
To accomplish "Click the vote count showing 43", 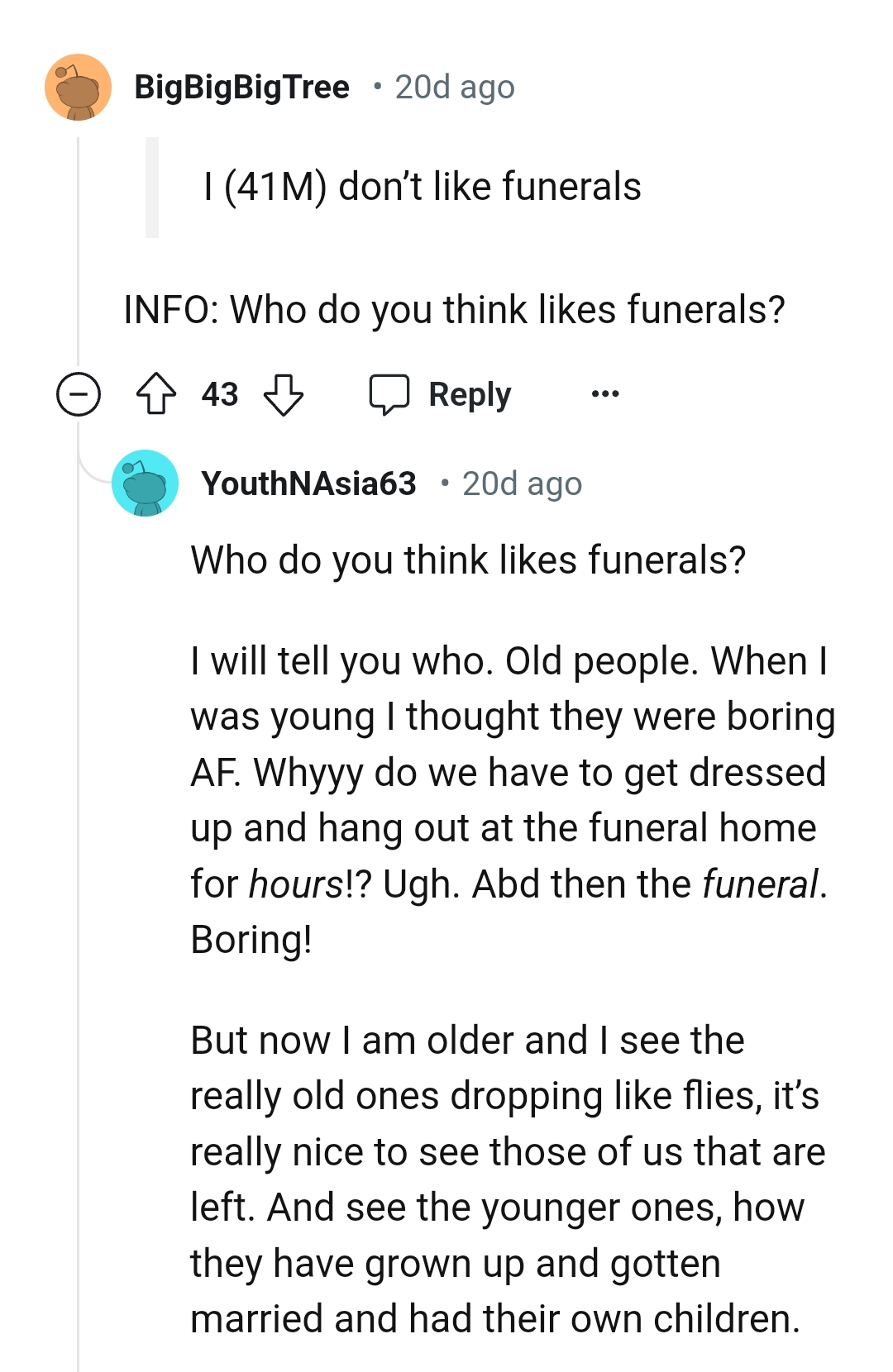I will pyautogui.click(x=217, y=393).
